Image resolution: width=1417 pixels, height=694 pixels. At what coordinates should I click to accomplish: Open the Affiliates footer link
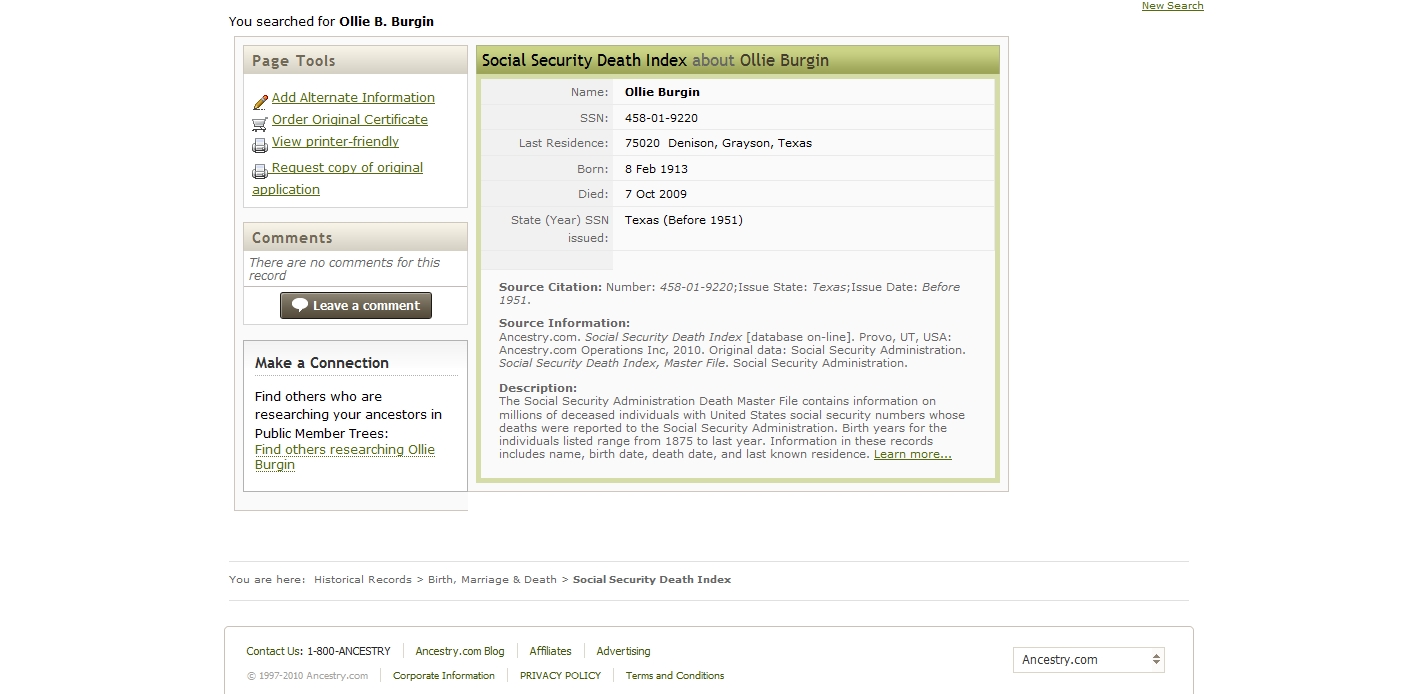point(550,652)
